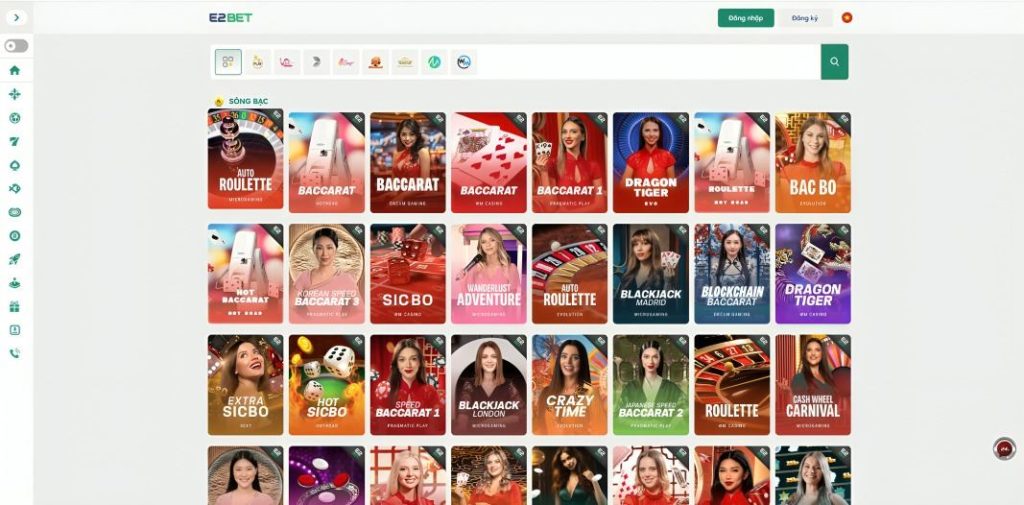Open Auto Roulette by Microgaming card
The height and width of the screenshot is (505, 1024).
(246, 161)
